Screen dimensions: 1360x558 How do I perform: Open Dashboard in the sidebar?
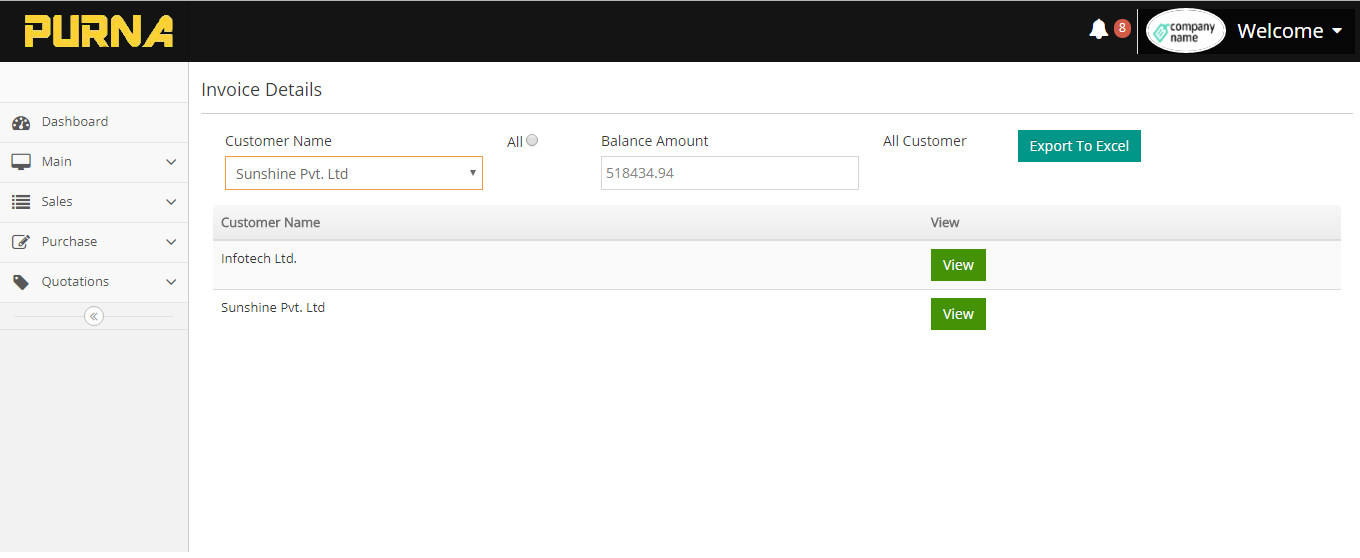94,122
